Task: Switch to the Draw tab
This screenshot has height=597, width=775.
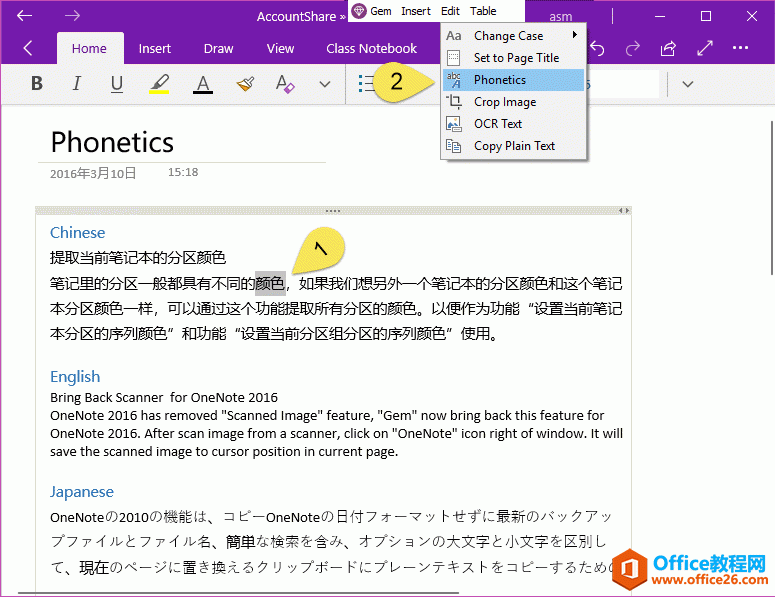Action: coord(218,48)
